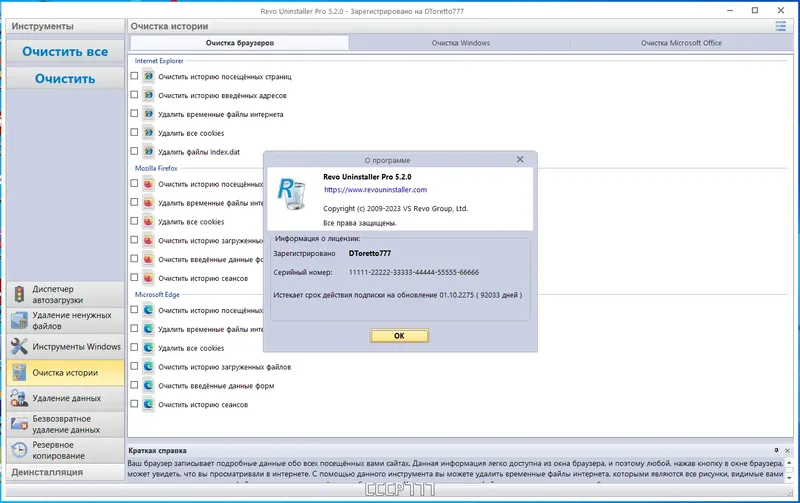
Task: Close the Краткая справка help panel
Action: point(787,450)
